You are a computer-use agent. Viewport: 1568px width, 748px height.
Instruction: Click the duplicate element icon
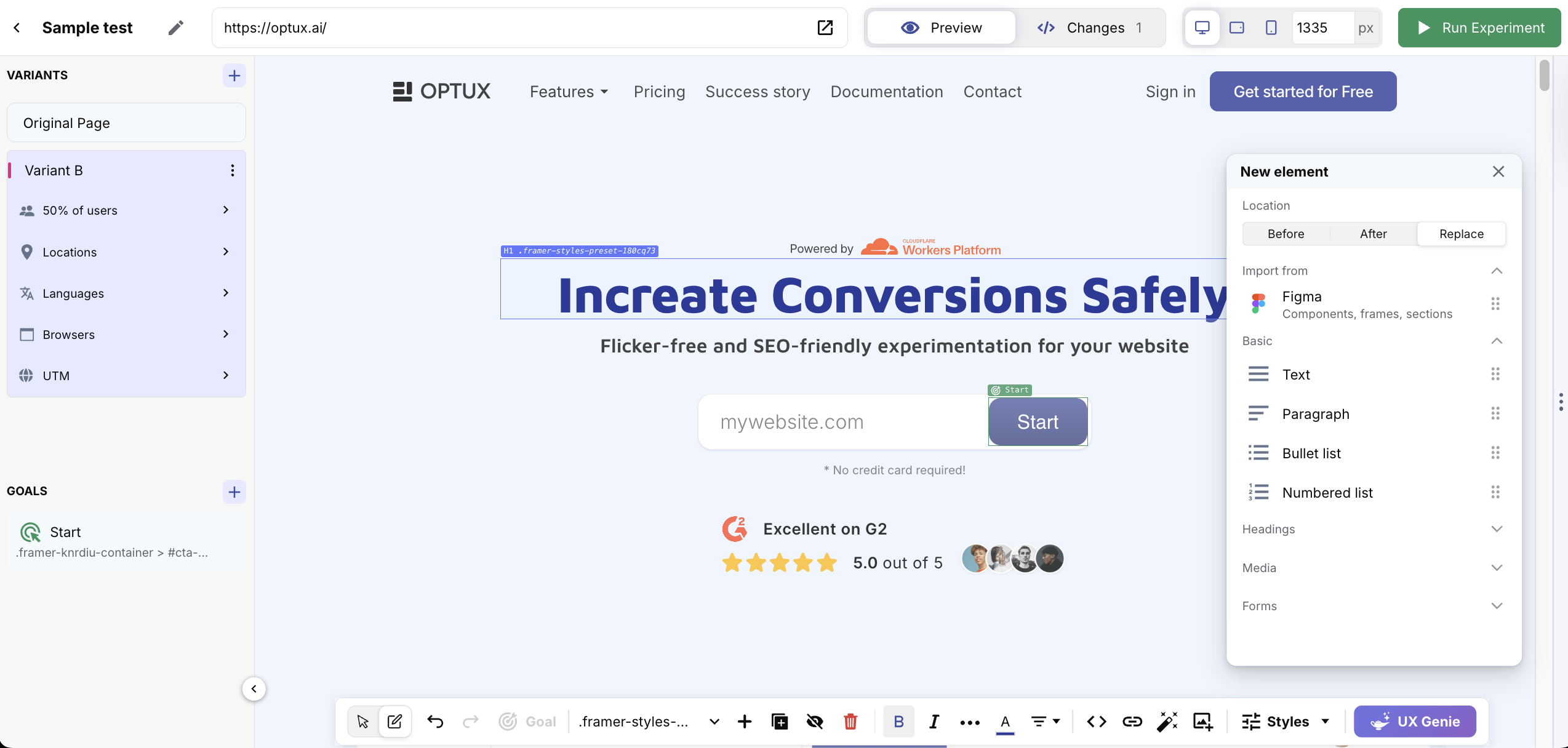(780, 722)
